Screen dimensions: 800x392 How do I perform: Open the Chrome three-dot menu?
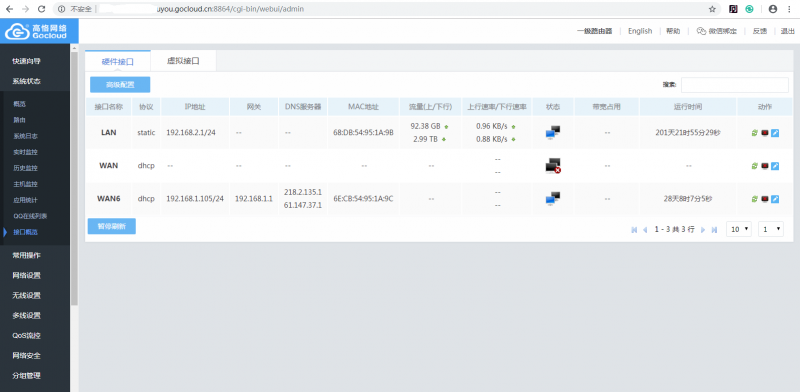(789, 9)
